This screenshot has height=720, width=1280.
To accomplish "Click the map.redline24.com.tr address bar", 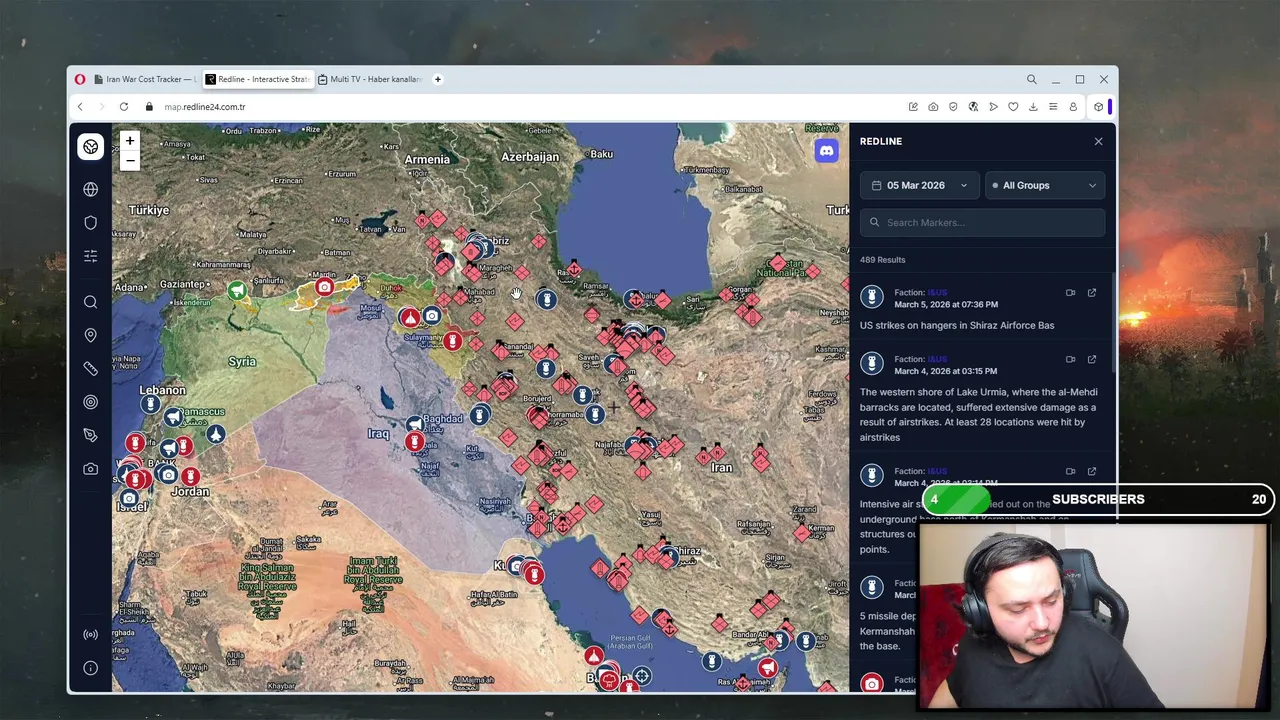I will coord(205,107).
